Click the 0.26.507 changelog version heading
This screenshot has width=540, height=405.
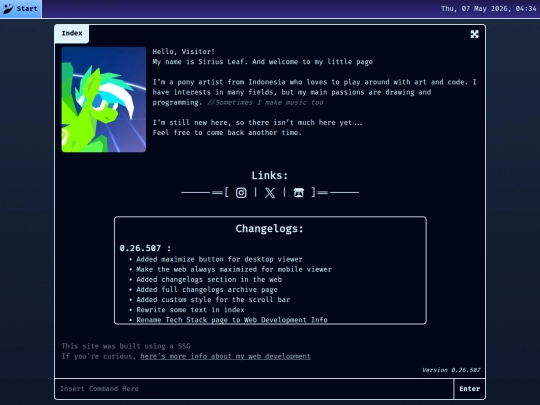pyautogui.click(x=145, y=248)
